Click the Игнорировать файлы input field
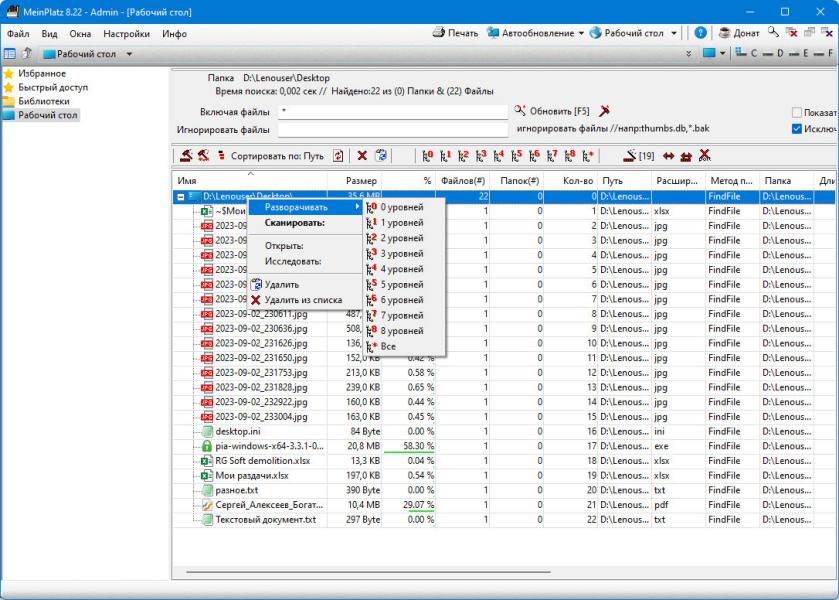Image resolution: width=839 pixels, height=600 pixels. click(393, 130)
